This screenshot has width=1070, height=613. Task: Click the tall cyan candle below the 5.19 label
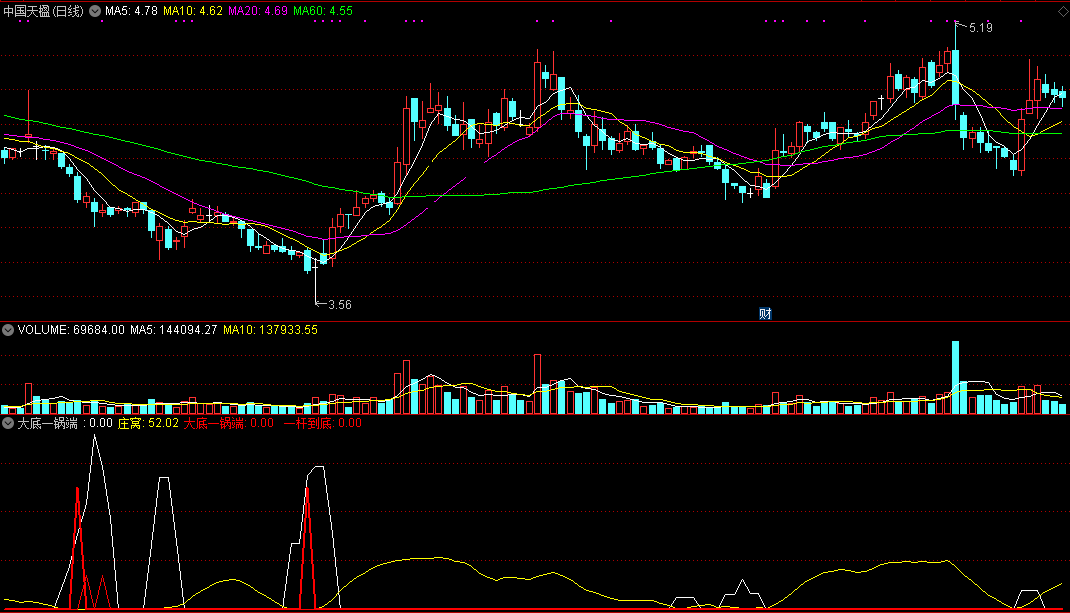coord(955,75)
